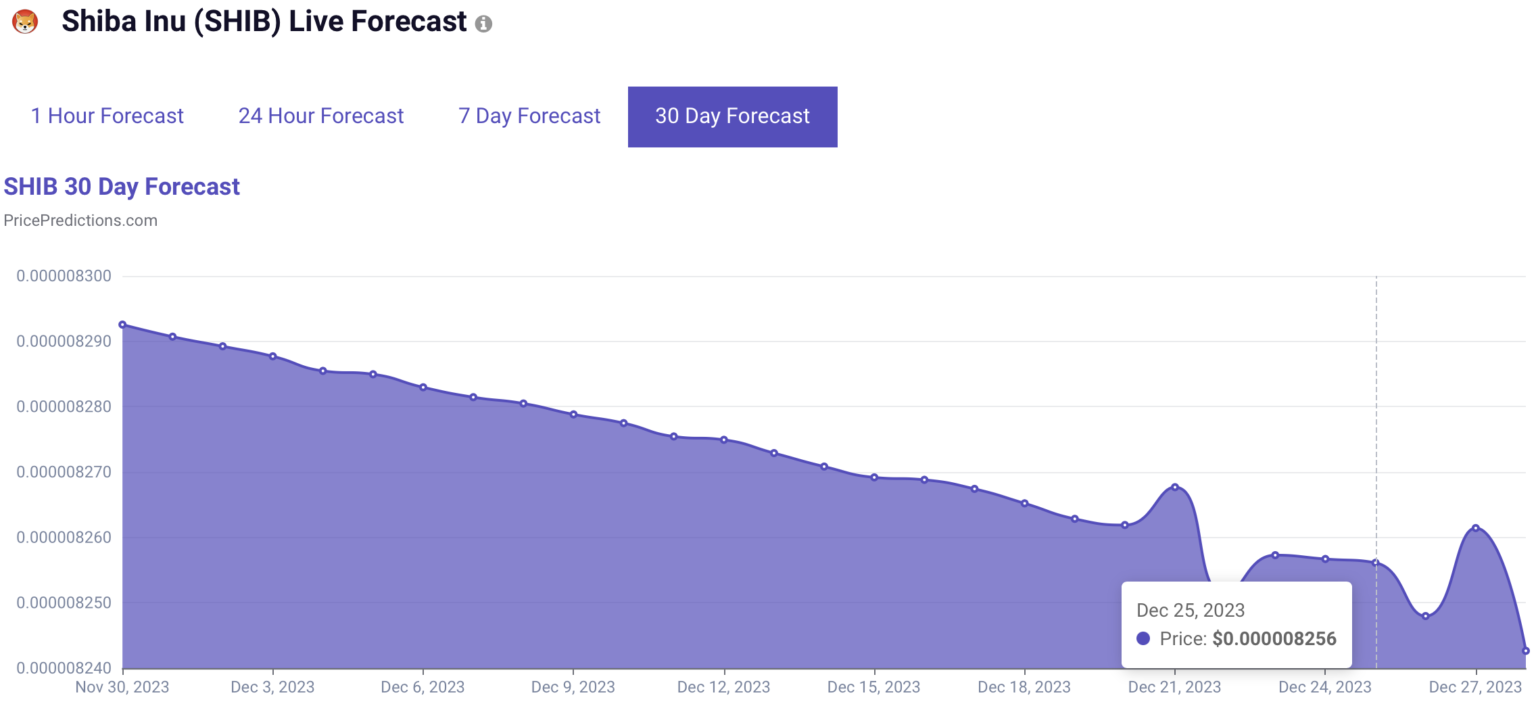1536x706 pixels.
Task: Select the dip data point near Dec 26
Action: 1424,616
